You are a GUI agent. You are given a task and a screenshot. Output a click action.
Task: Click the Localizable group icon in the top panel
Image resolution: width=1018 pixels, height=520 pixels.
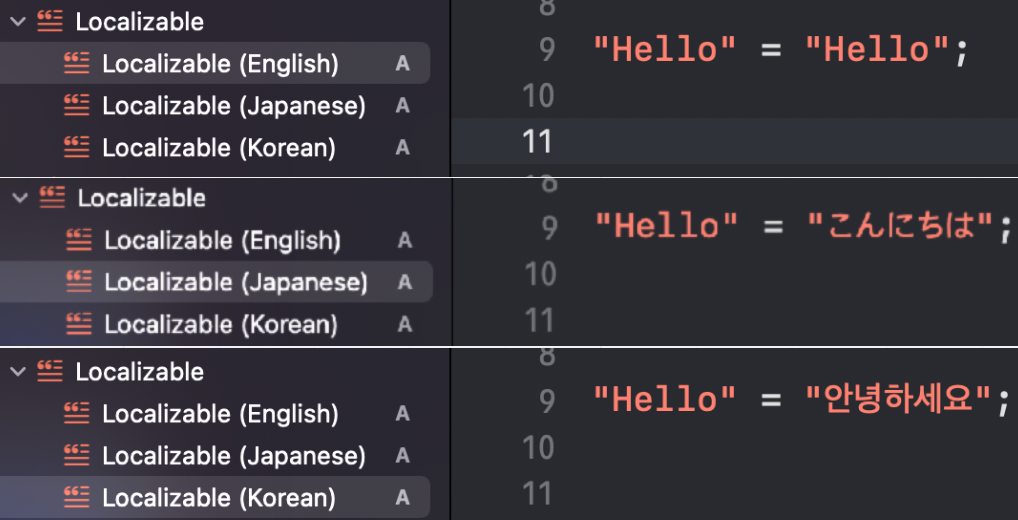click(49, 22)
